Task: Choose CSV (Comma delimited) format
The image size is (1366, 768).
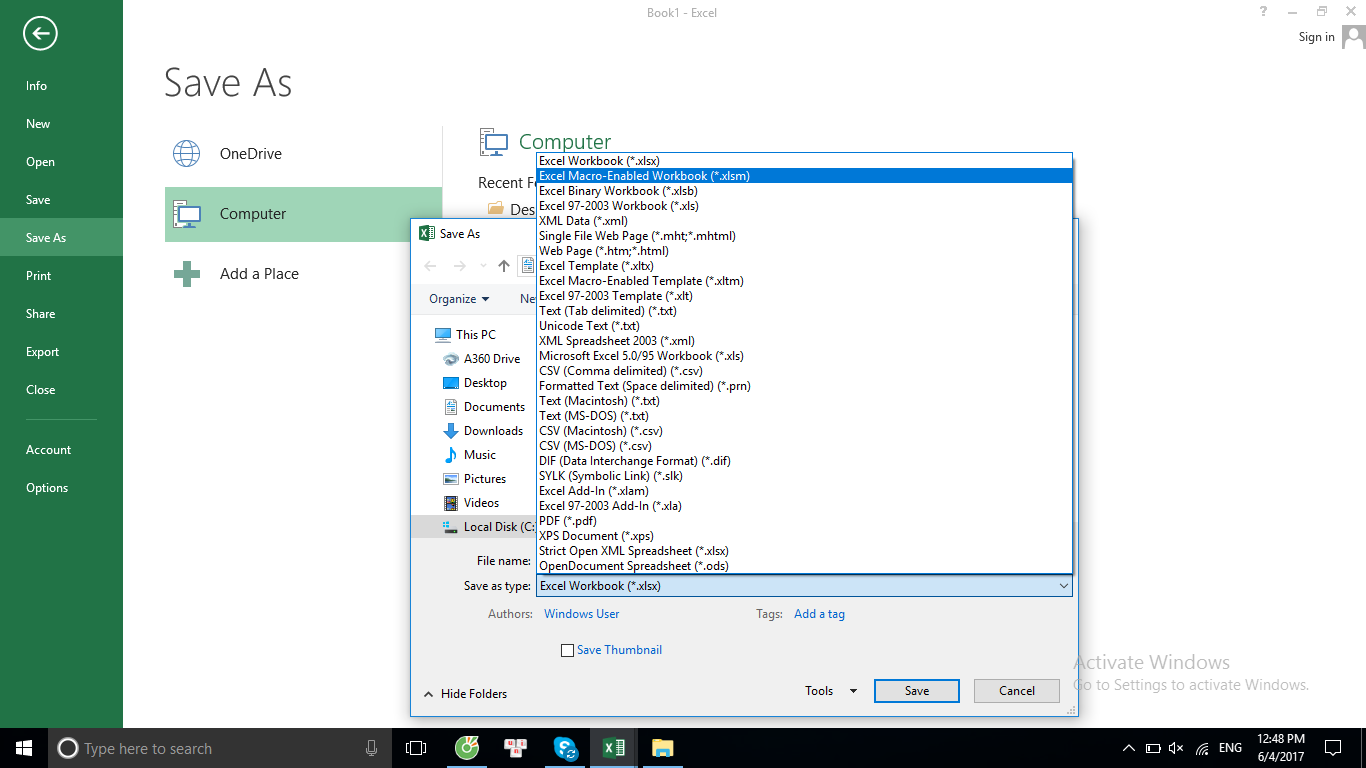Action: [804, 371]
